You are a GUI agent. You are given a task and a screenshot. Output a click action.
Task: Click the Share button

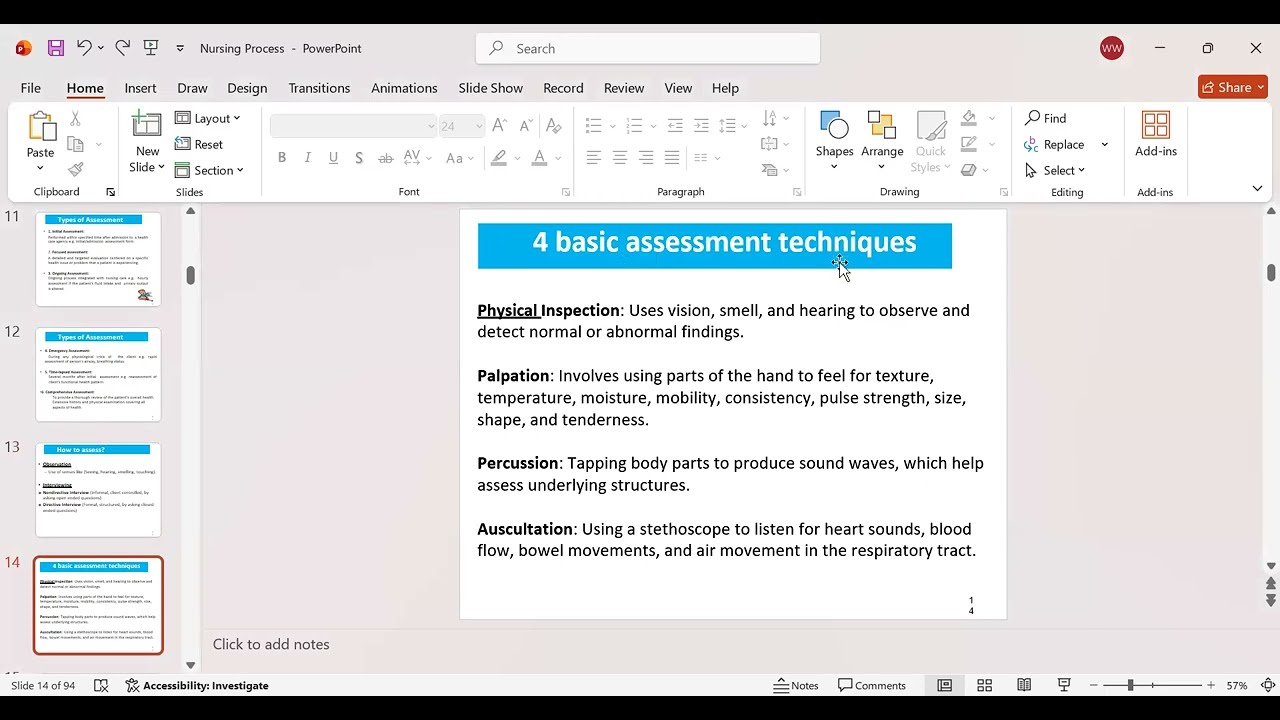1233,87
